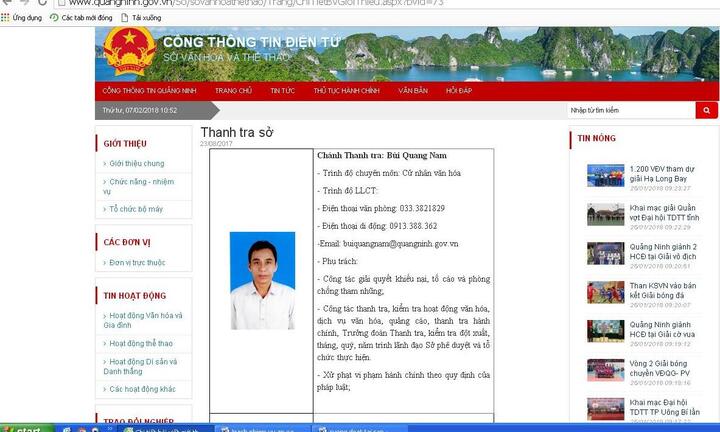Open the Ứng dụng apps bookmark icon

click(x=7, y=18)
